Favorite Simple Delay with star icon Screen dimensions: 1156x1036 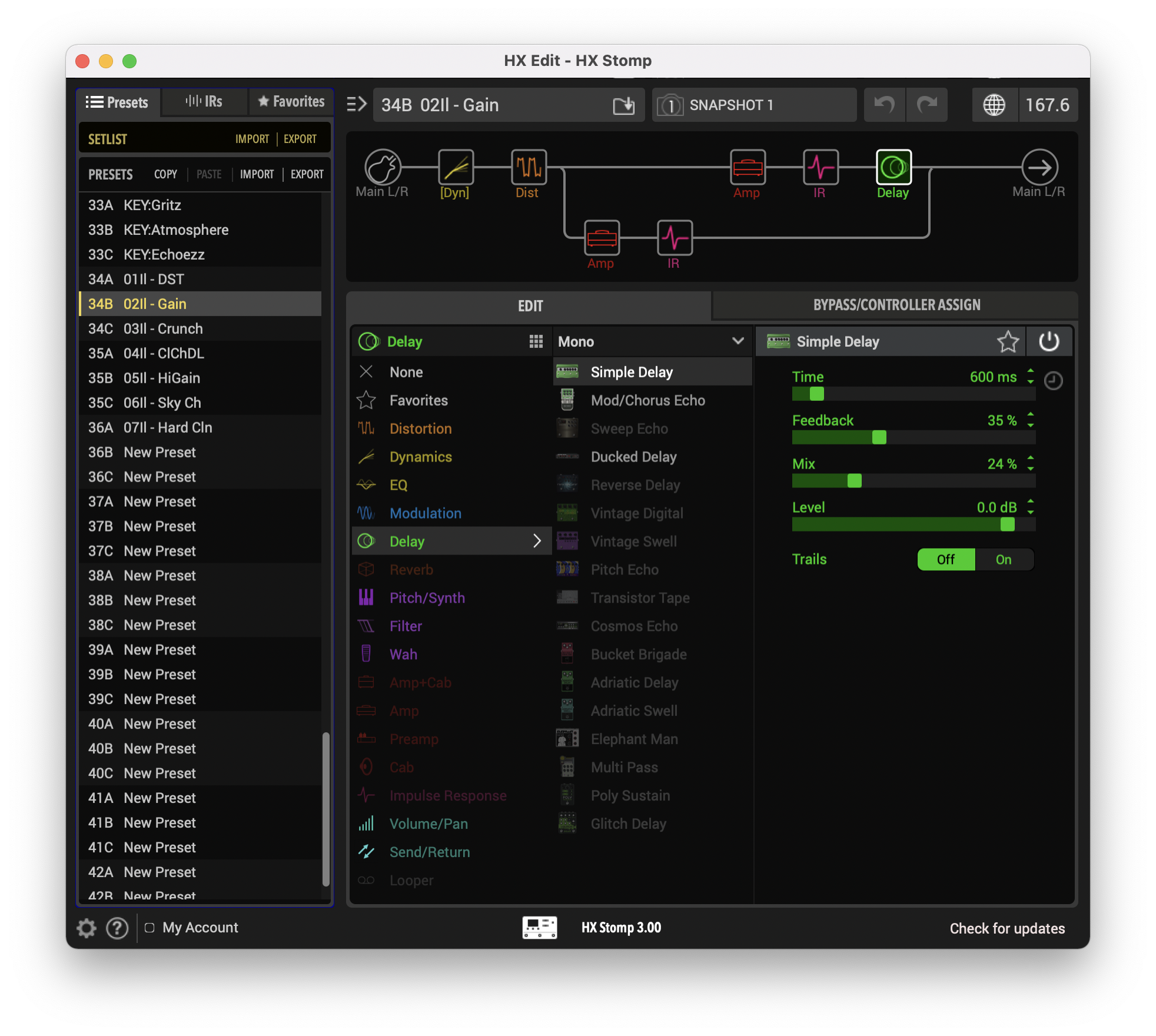[1008, 341]
